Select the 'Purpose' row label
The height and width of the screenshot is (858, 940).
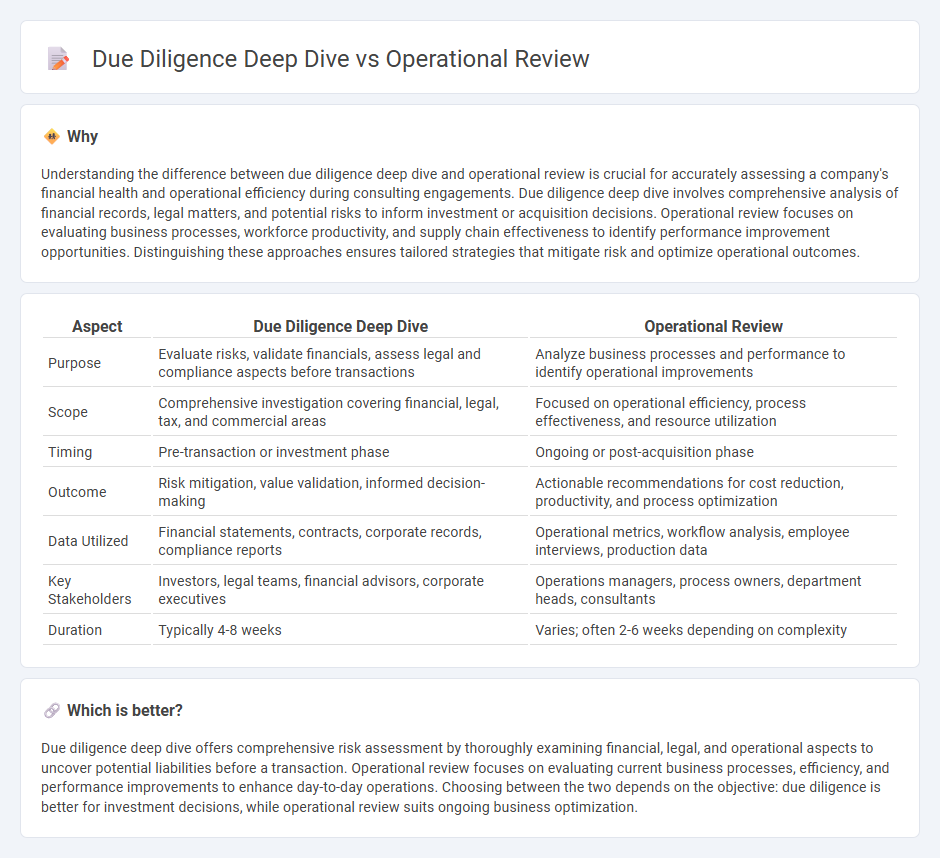pos(74,363)
